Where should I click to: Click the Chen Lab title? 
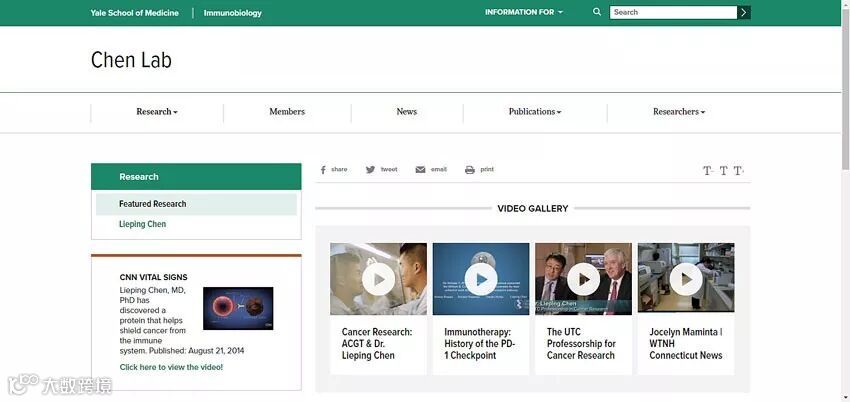pos(131,60)
